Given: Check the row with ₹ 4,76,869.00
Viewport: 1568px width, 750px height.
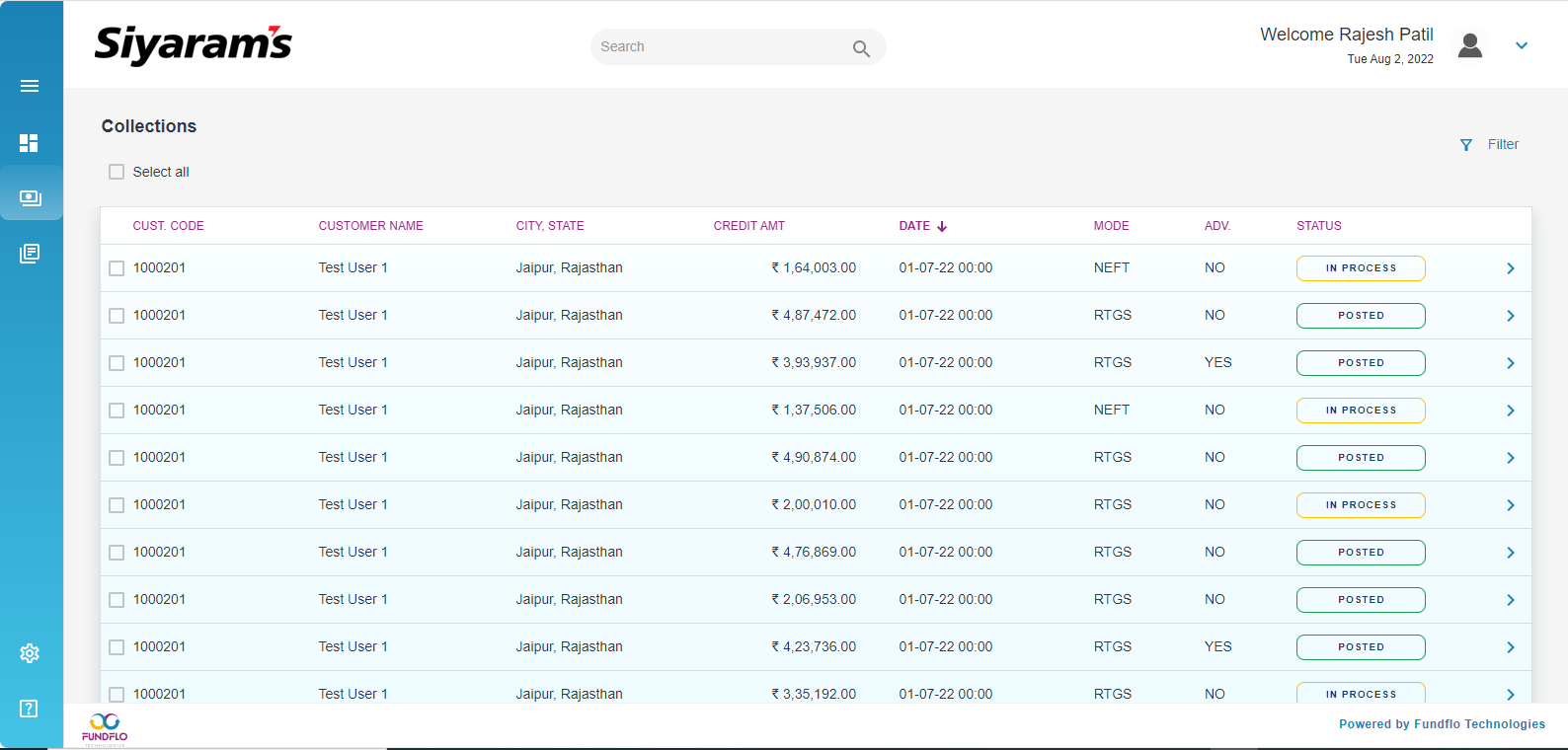Looking at the screenshot, I should 117,553.
